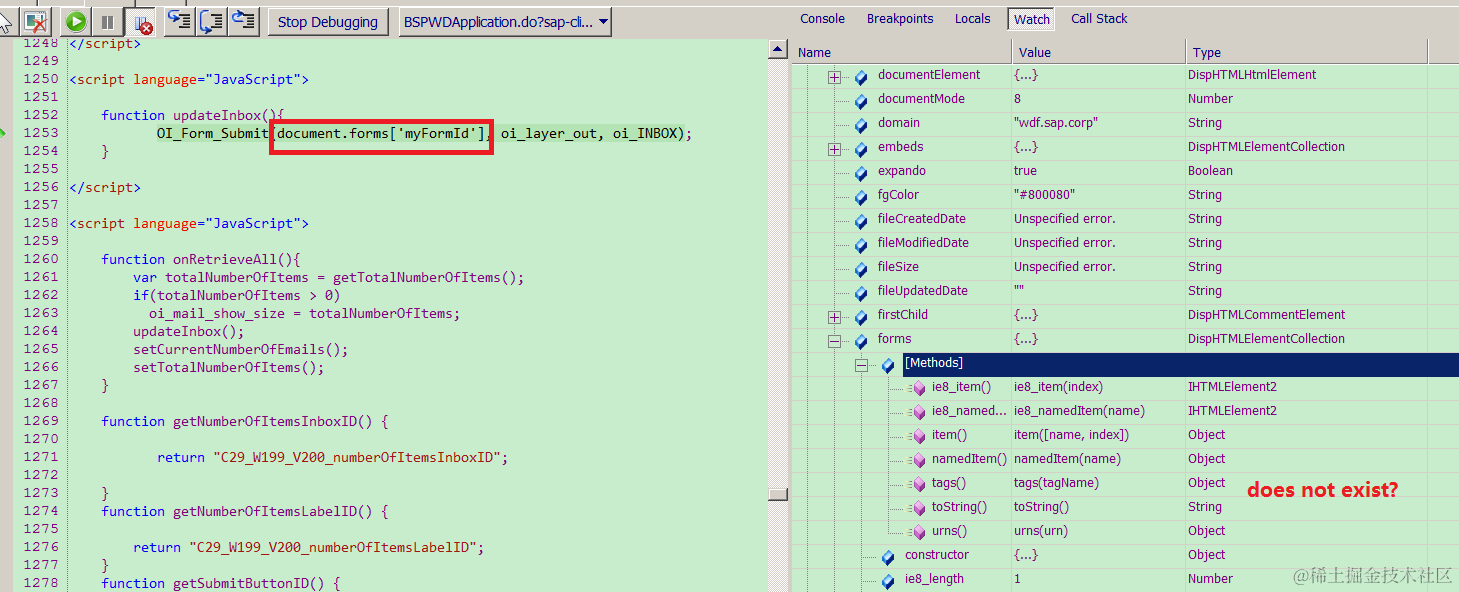Open the BSPWDApplication.do script file dropdown

click(x=505, y=22)
